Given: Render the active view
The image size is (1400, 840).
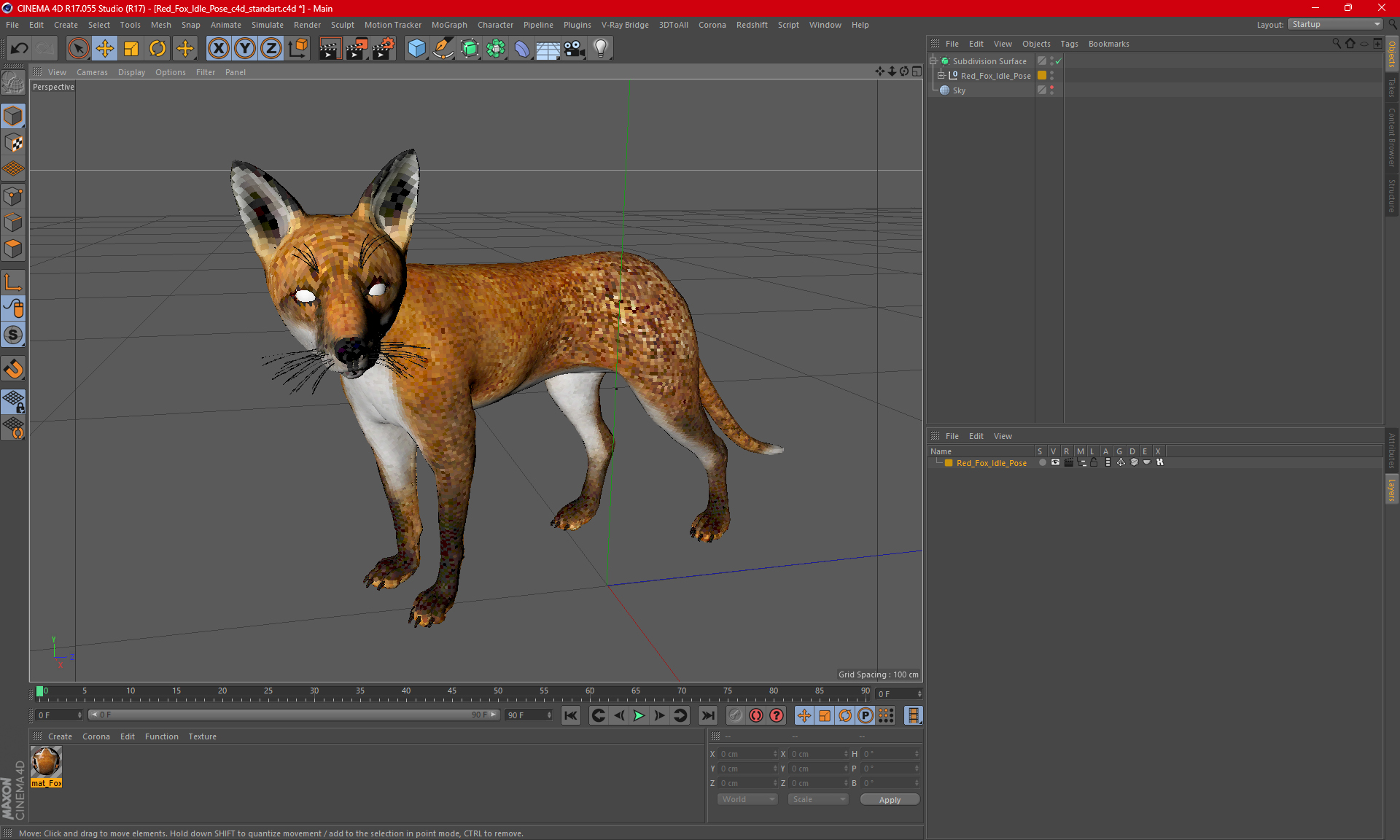Looking at the screenshot, I should [330, 48].
